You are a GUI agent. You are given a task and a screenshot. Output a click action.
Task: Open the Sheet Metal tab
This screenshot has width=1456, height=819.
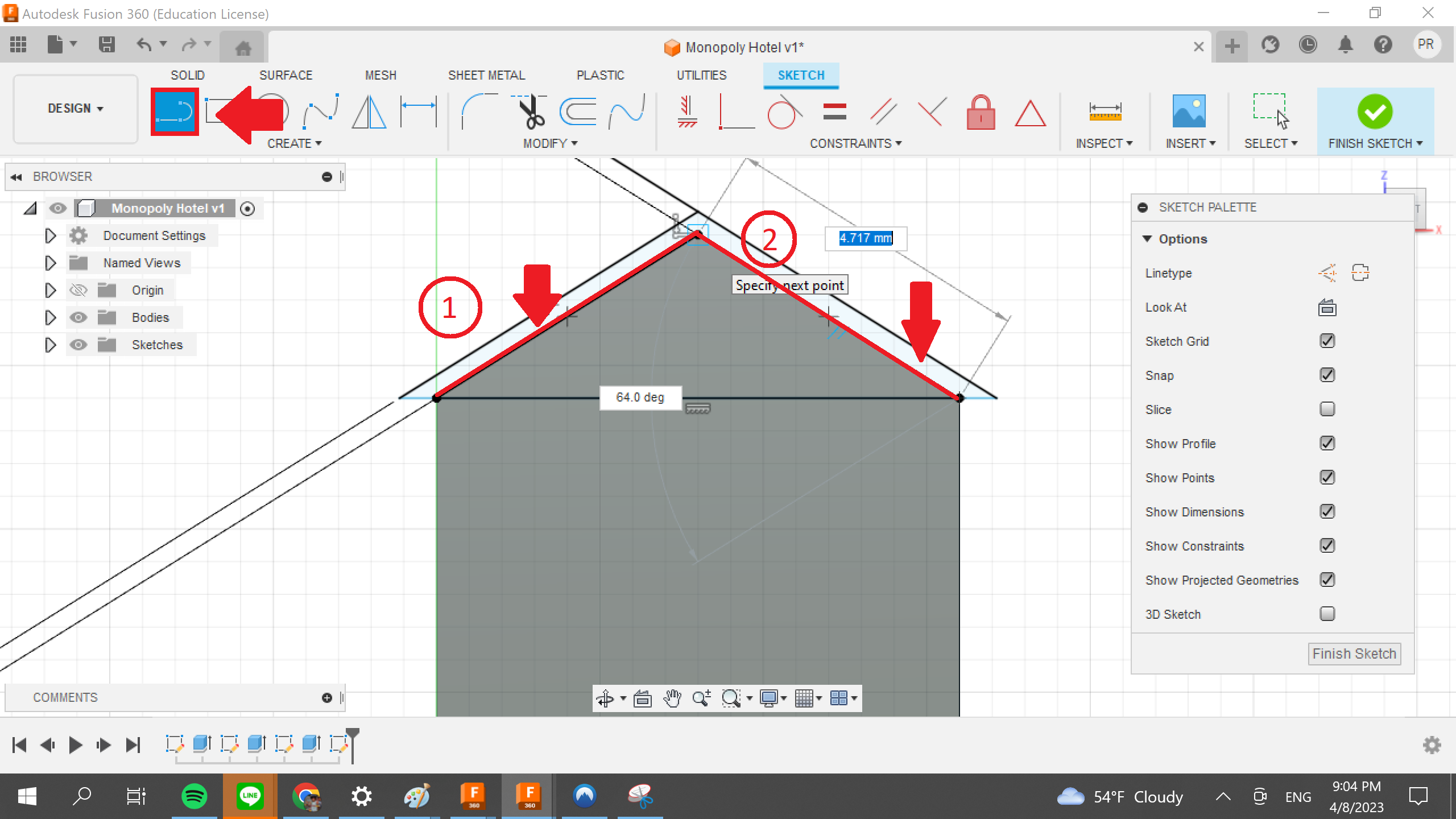(486, 75)
